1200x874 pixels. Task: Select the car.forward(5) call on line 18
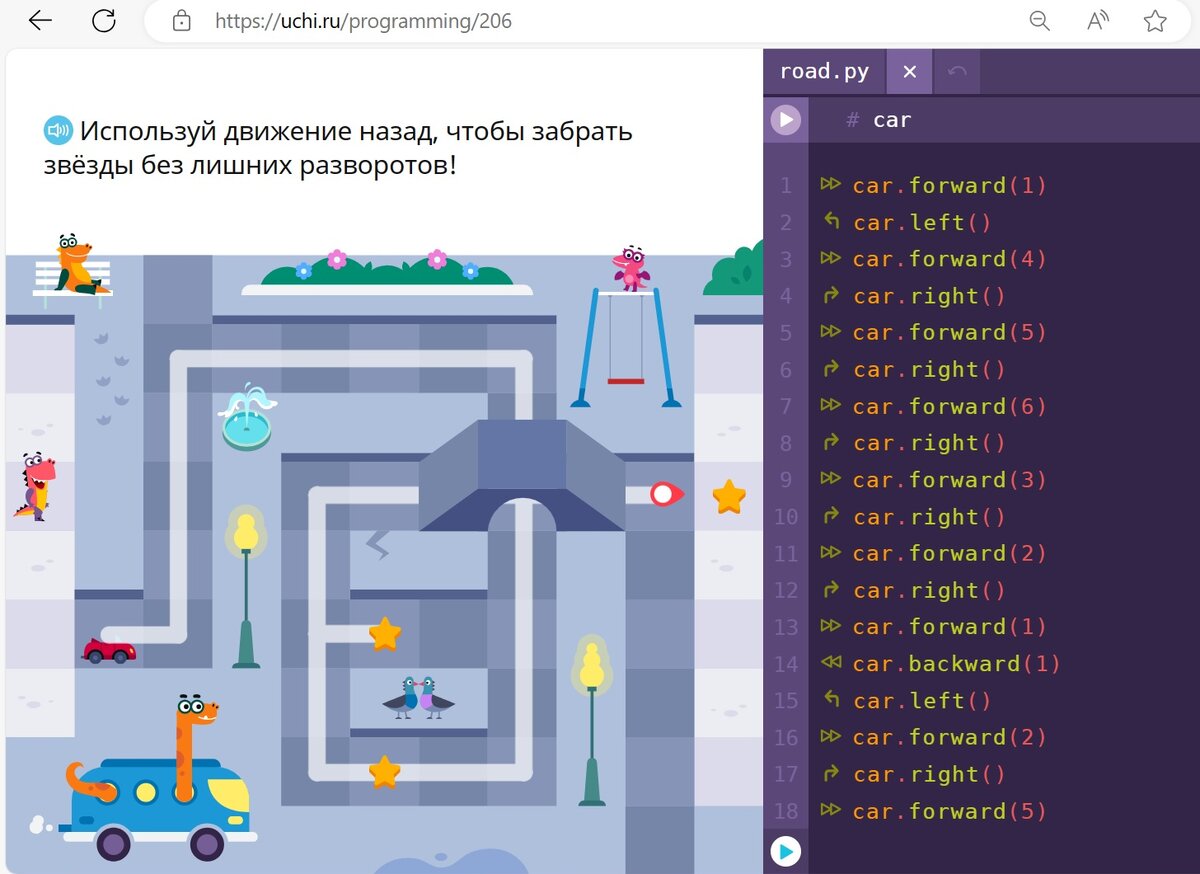pos(950,811)
